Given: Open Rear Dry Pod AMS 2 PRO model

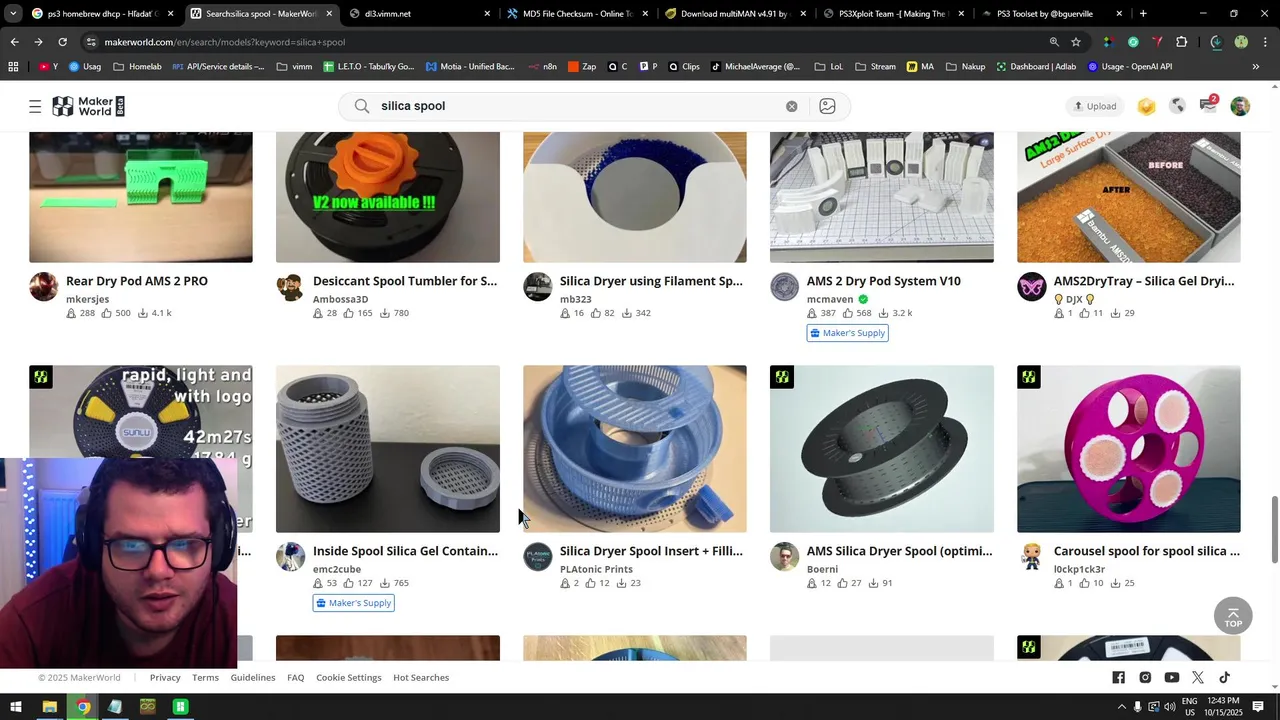Looking at the screenshot, I should pyautogui.click(x=137, y=281).
